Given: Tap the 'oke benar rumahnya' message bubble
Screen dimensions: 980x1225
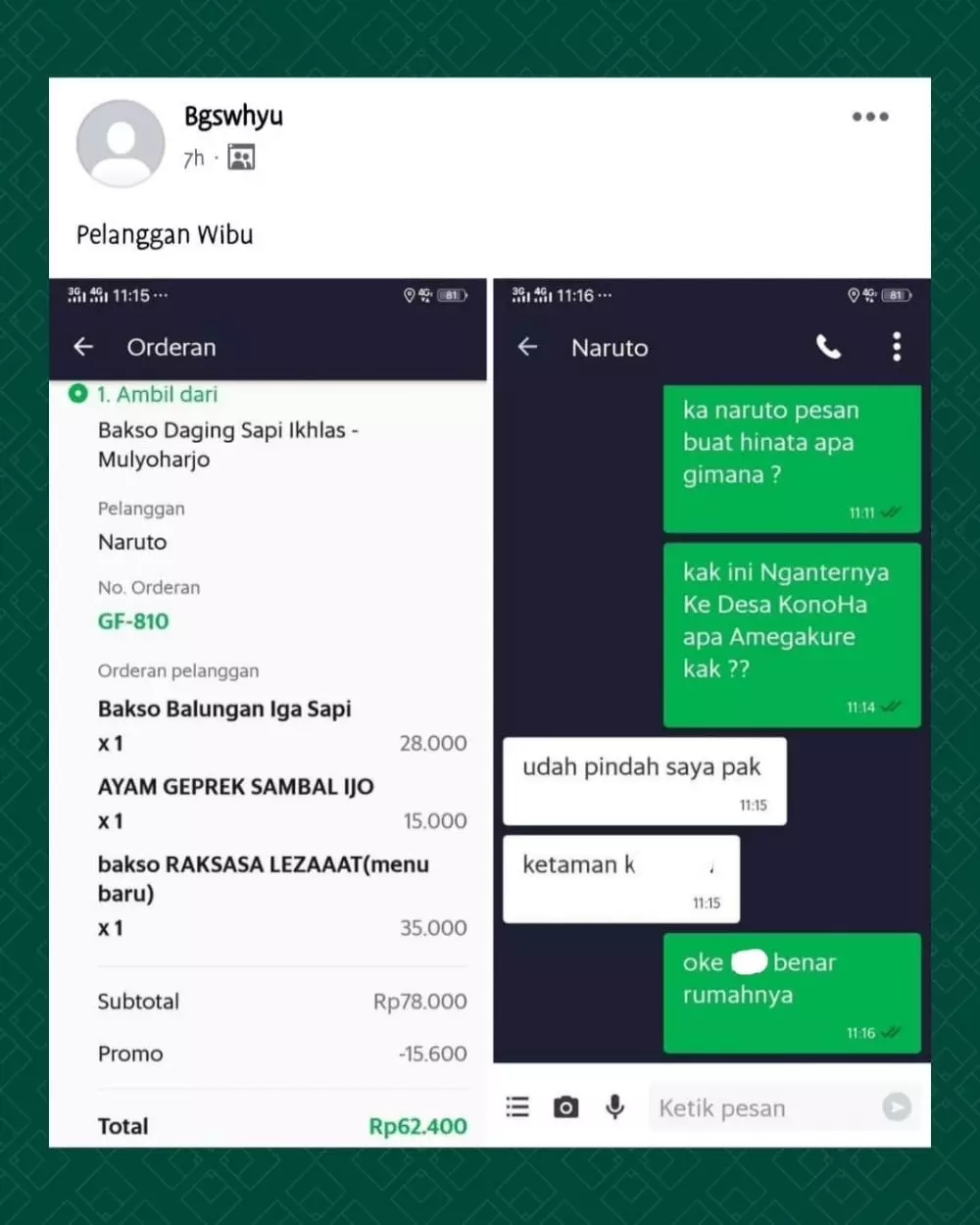Looking at the screenshot, I should tap(792, 993).
